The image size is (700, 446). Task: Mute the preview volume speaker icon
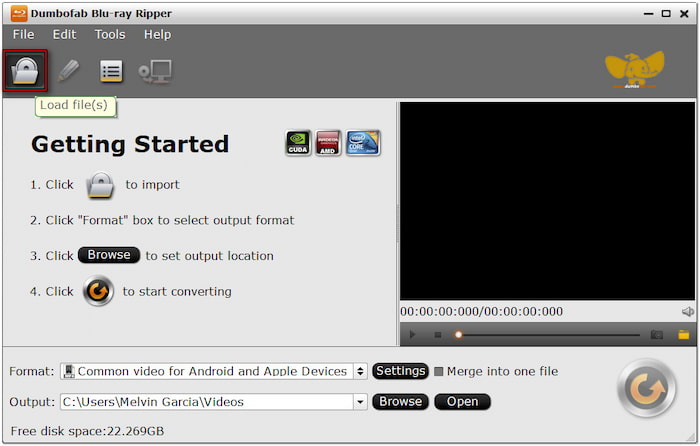tap(688, 311)
